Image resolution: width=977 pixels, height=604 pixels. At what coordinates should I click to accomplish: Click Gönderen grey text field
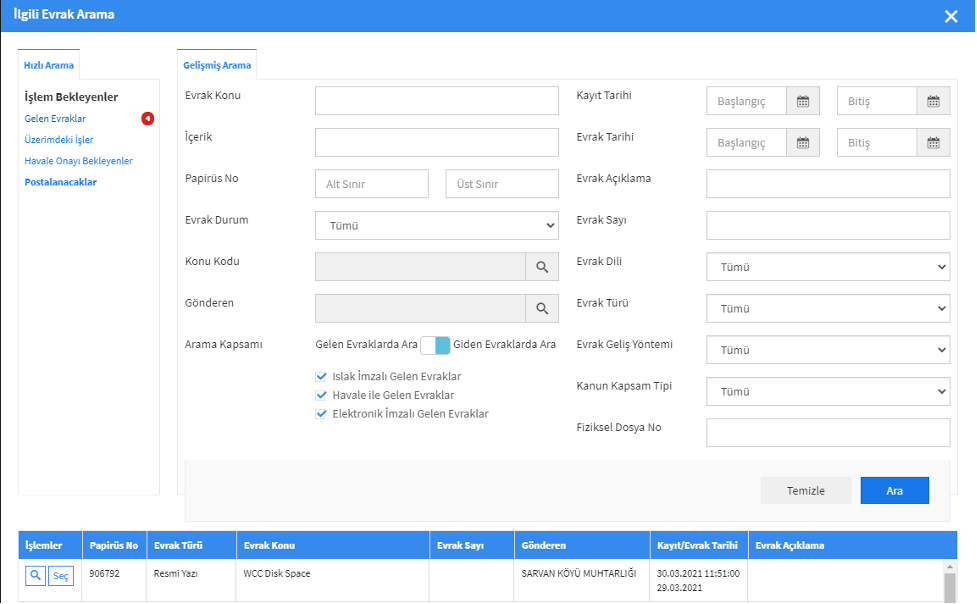coord(421,309)
